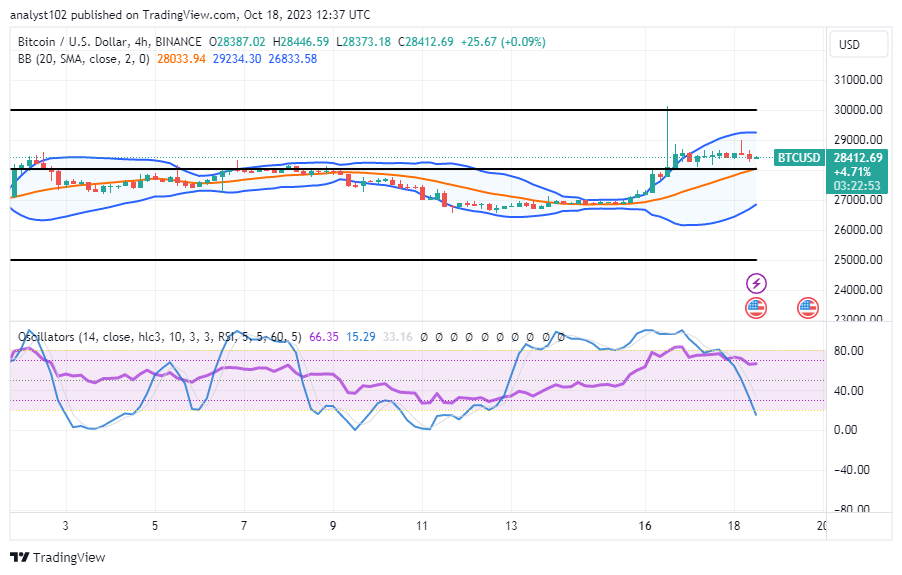
Task: Click the Oscillators indicator legend
Action: coord(159,337)
